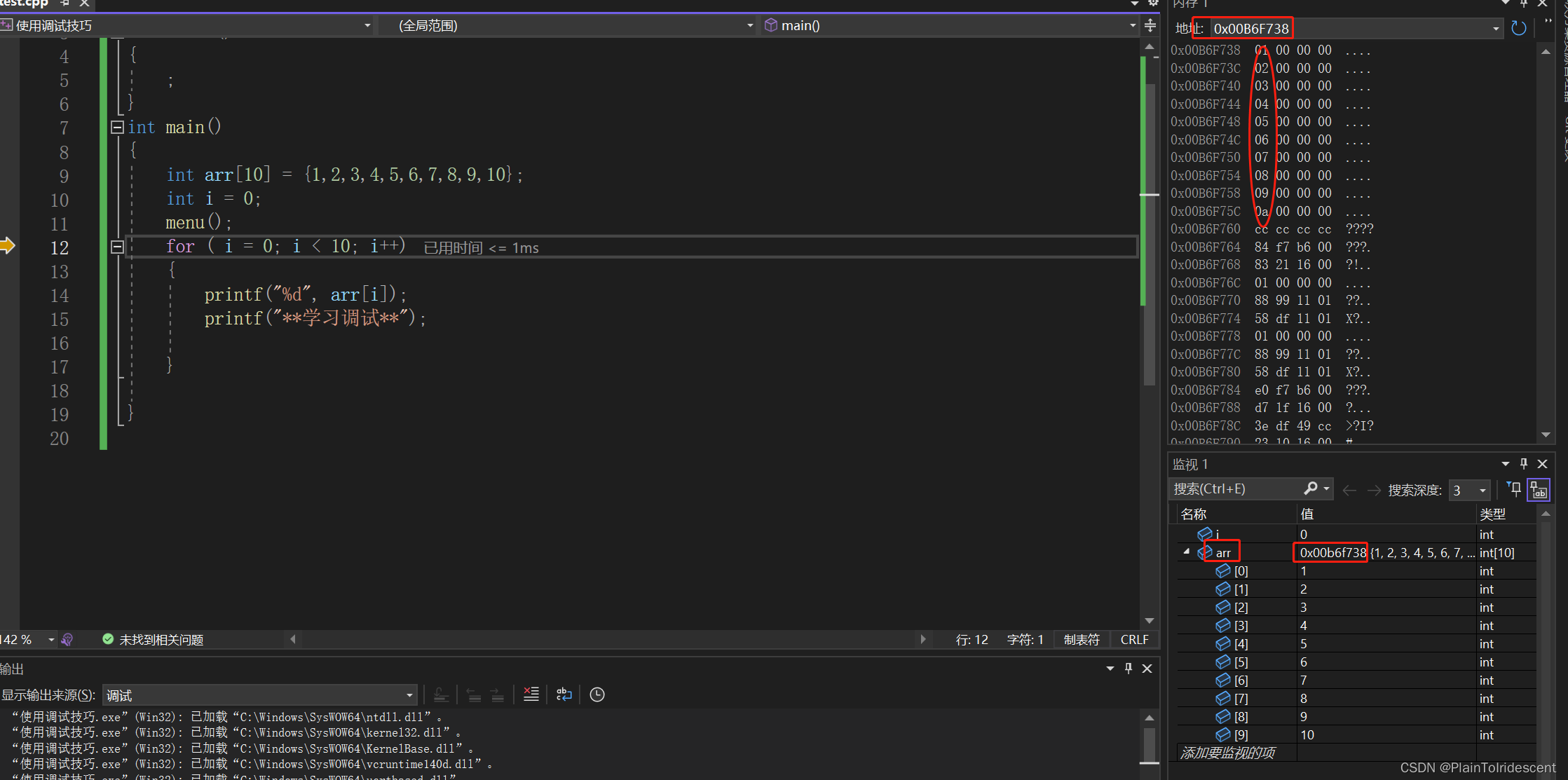The height and width of the screenshot is (780, 1568).
Task: Select the arr variable in watch
Action: pyautogui.click(x=1223, y=553)
